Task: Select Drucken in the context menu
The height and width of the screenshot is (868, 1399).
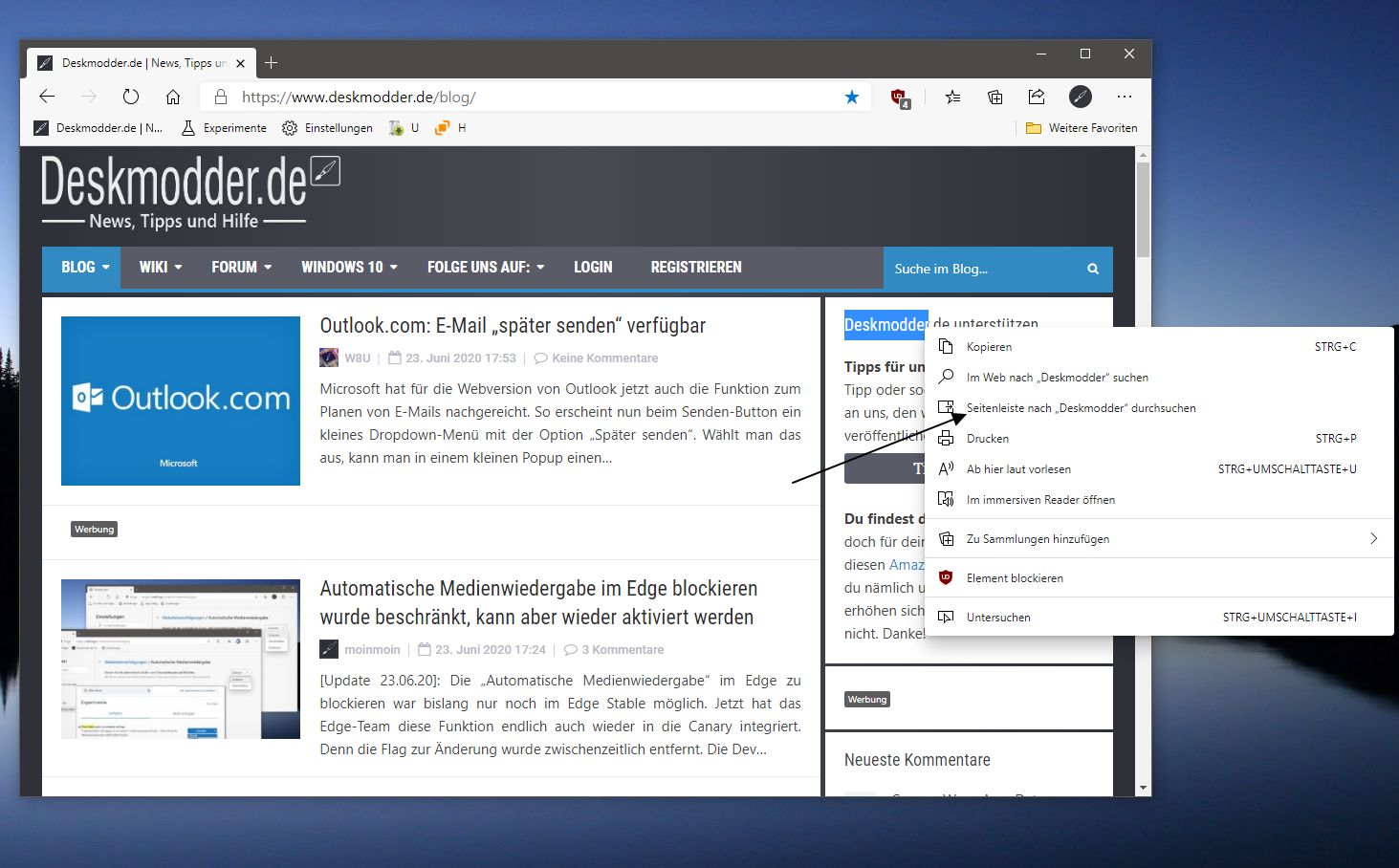Action: 1159,439
